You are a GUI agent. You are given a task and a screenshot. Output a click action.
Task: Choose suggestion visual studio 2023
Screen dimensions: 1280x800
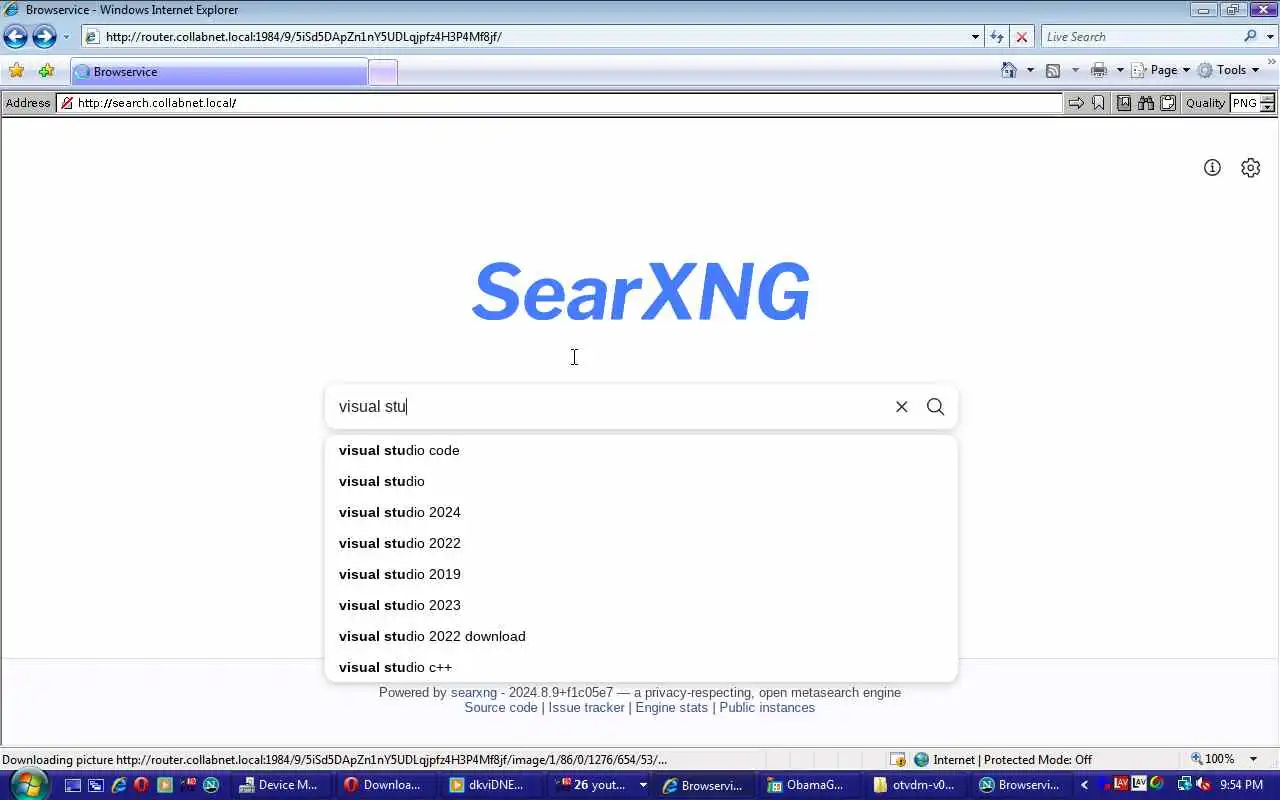[641, 605]
